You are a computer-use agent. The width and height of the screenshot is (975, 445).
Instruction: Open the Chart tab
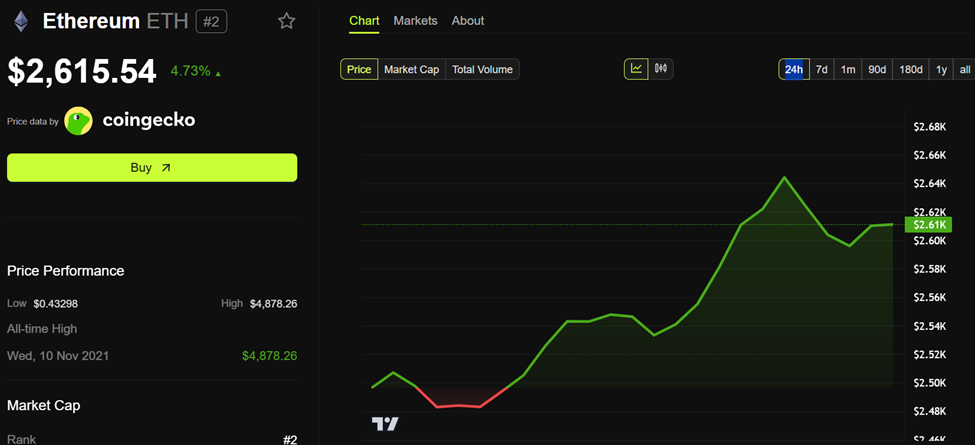coord(364,21)
